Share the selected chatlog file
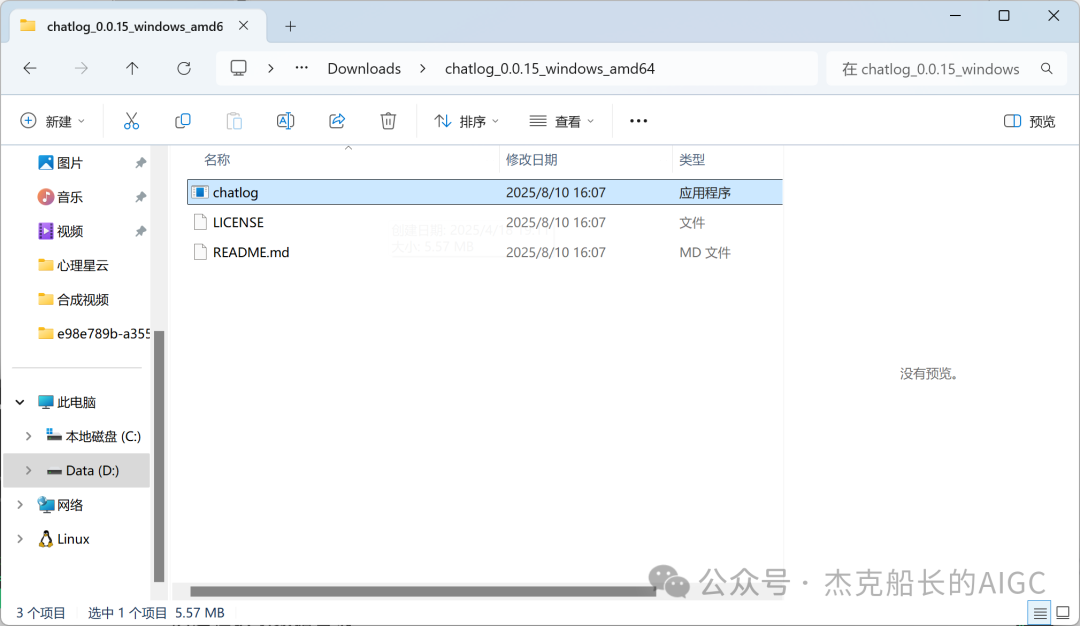Viewport: 1080px width, 626px height. [337, 121]
